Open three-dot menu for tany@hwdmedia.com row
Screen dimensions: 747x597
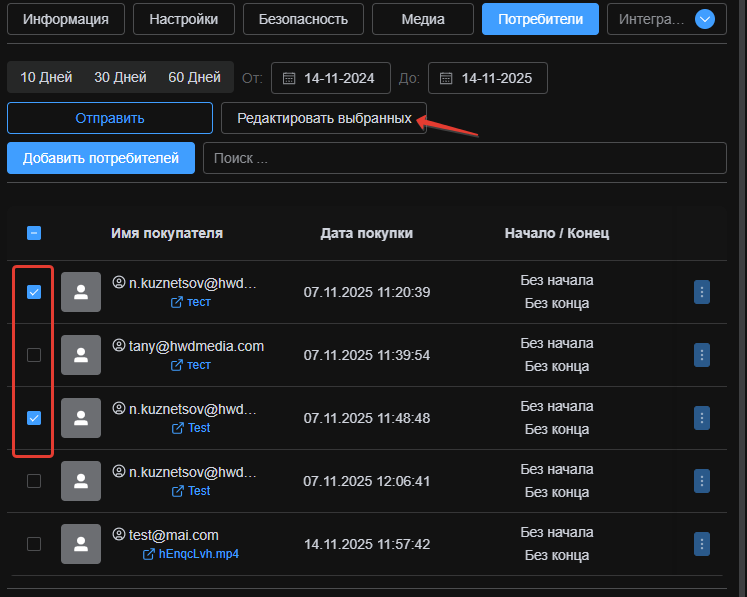(702, 355)
